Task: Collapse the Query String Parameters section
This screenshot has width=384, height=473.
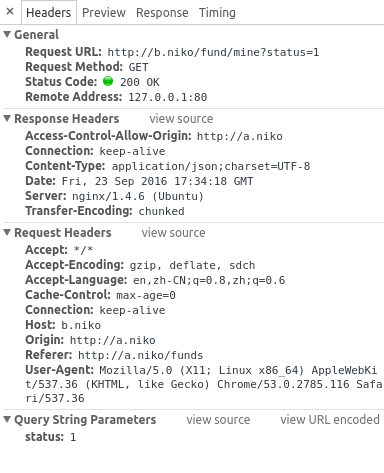Action: click(7, 419)
